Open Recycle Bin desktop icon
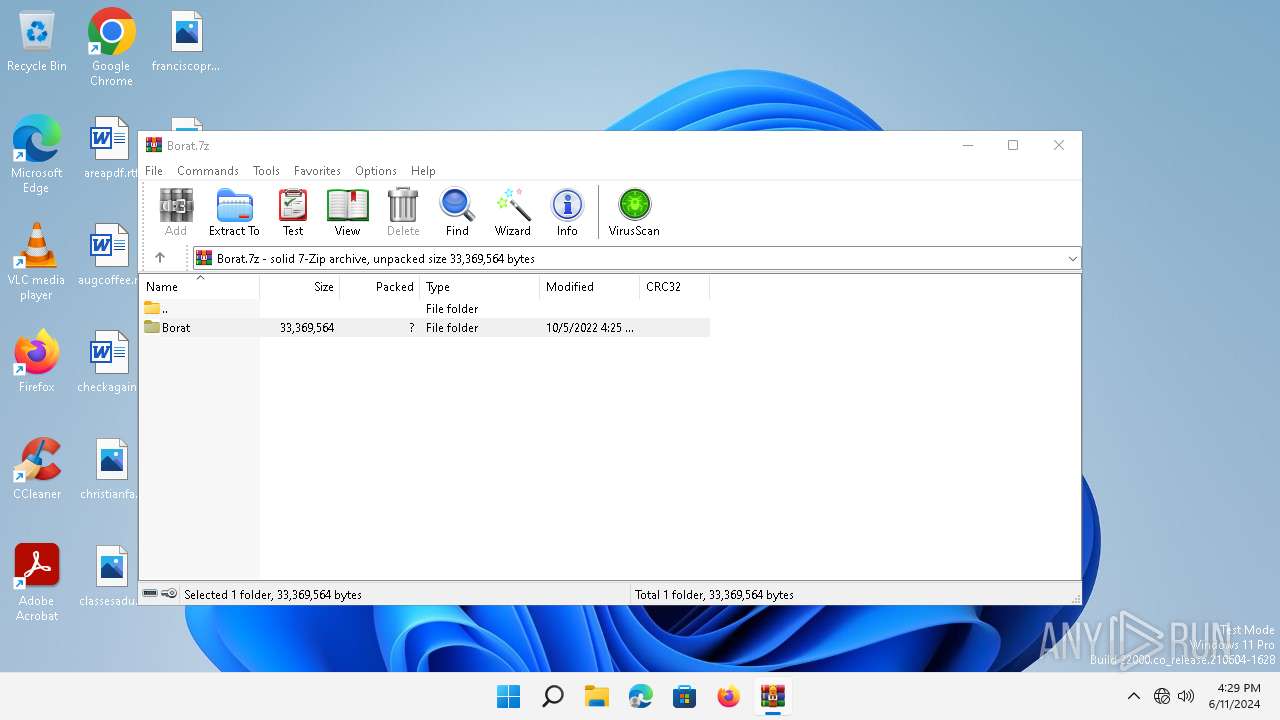The height and width of the screenshot is (720, 1280). click(37, 42)
